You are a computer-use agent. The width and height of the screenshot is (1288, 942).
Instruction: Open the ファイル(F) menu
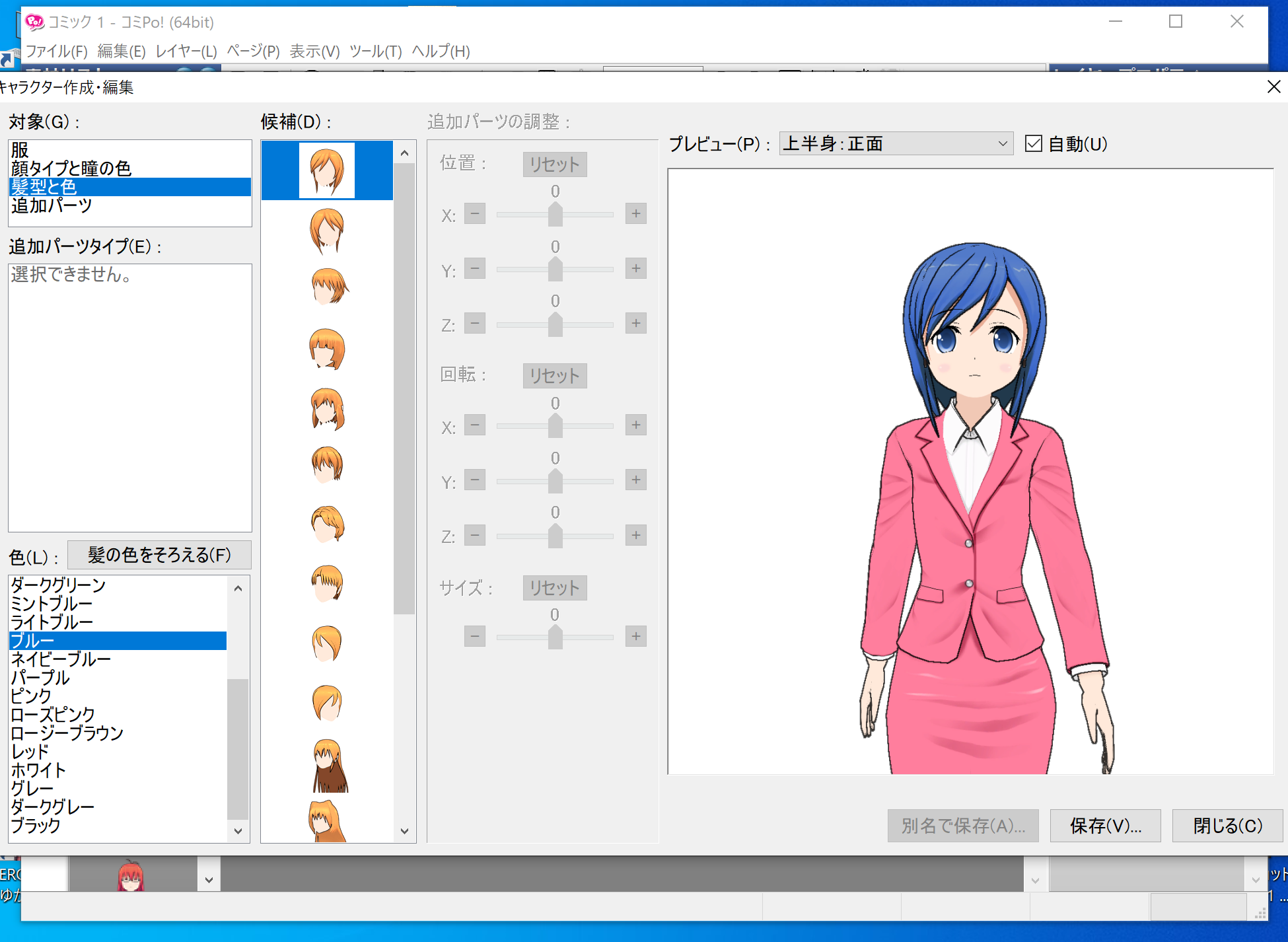[56, 51]
